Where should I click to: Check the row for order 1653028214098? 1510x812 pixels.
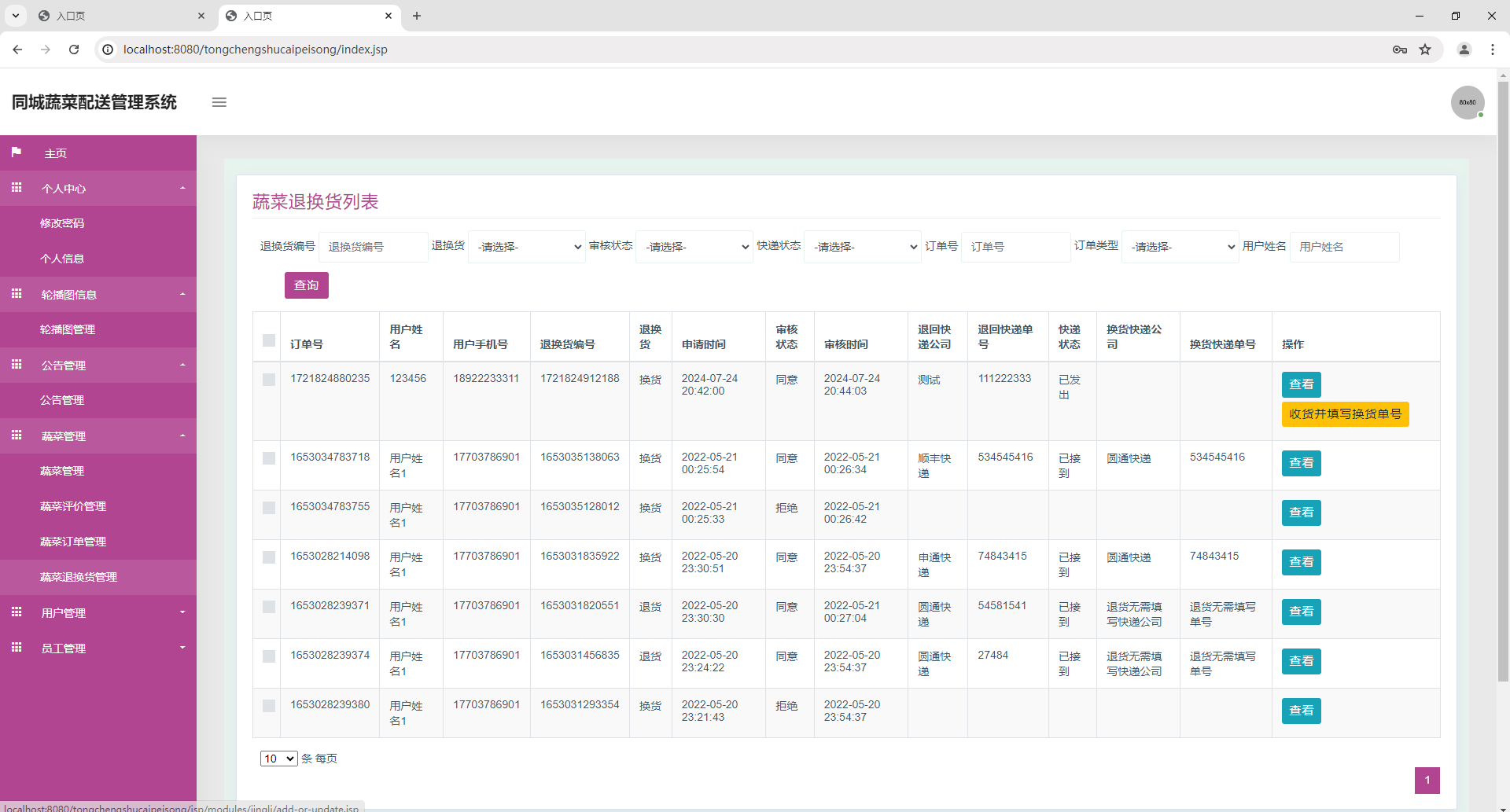[x=269, y=557]
